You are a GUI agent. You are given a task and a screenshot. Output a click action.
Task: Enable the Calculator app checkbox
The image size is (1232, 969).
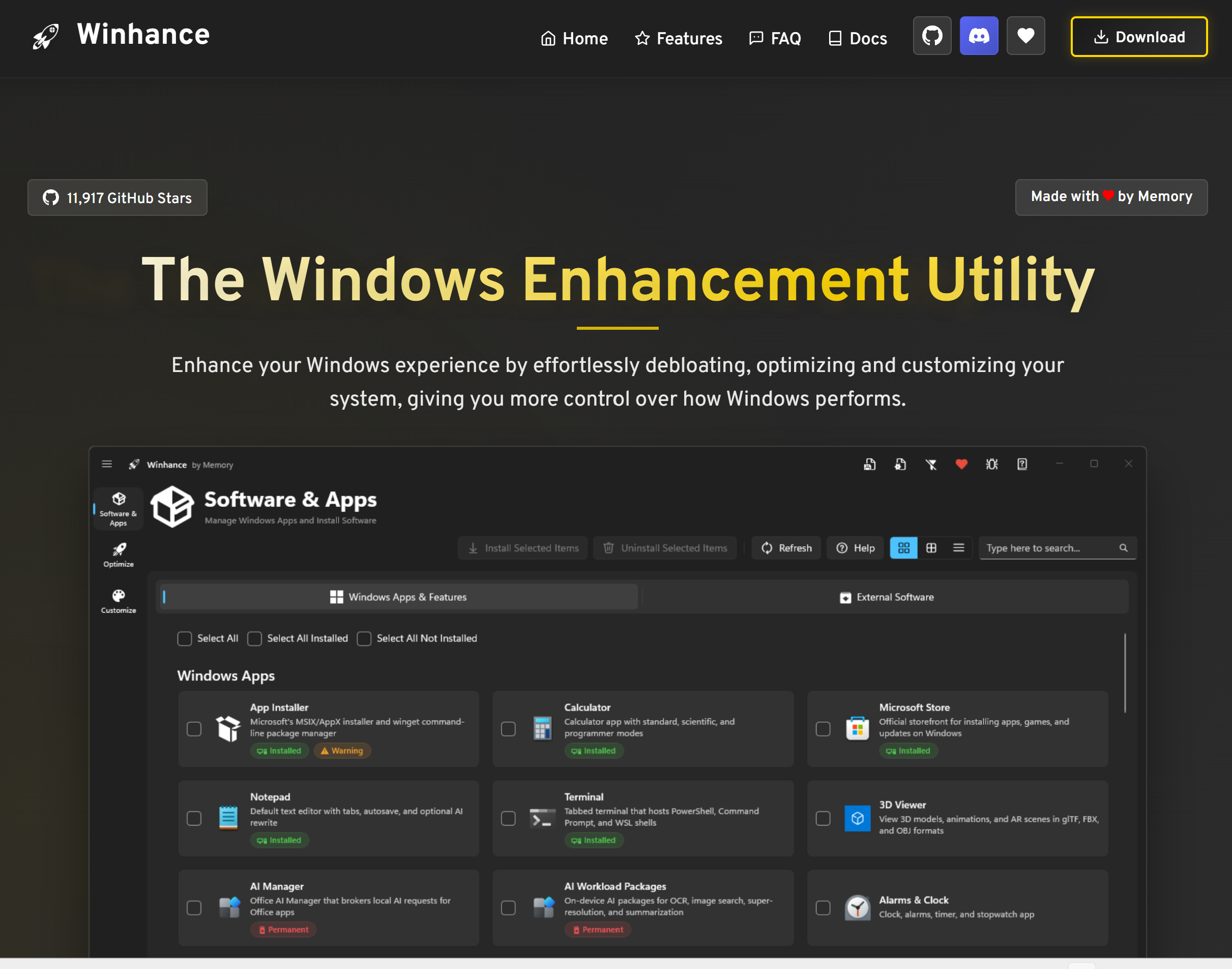tap(509, 728)
